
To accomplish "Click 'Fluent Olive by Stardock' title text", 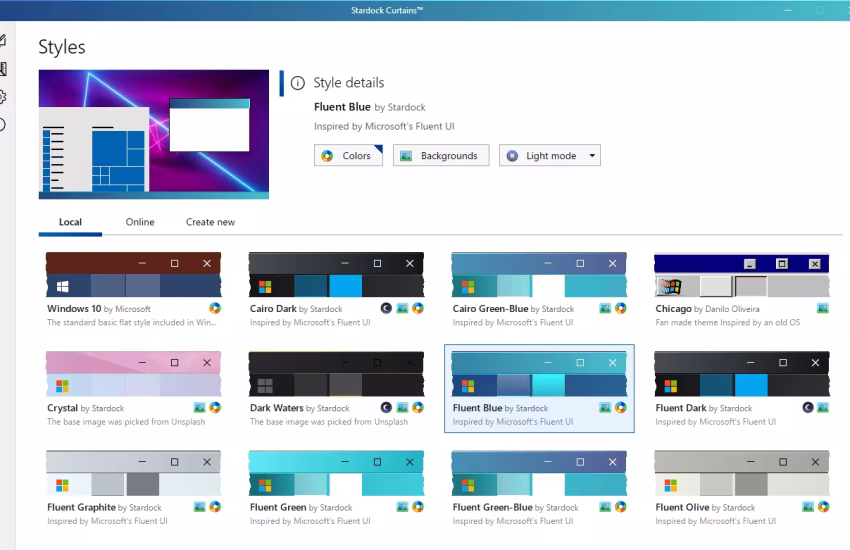I will 705,508.
